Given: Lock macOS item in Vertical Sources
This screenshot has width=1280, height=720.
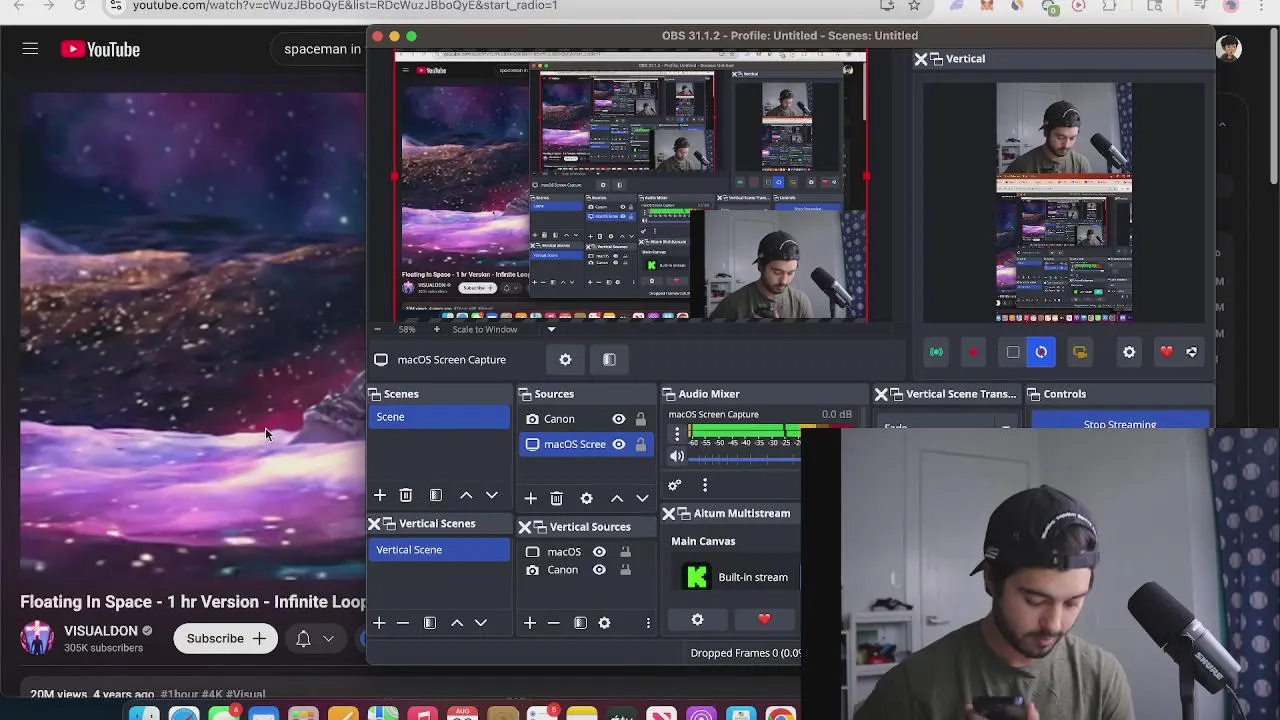Looking at the screenshot, I should coord(625,552).
